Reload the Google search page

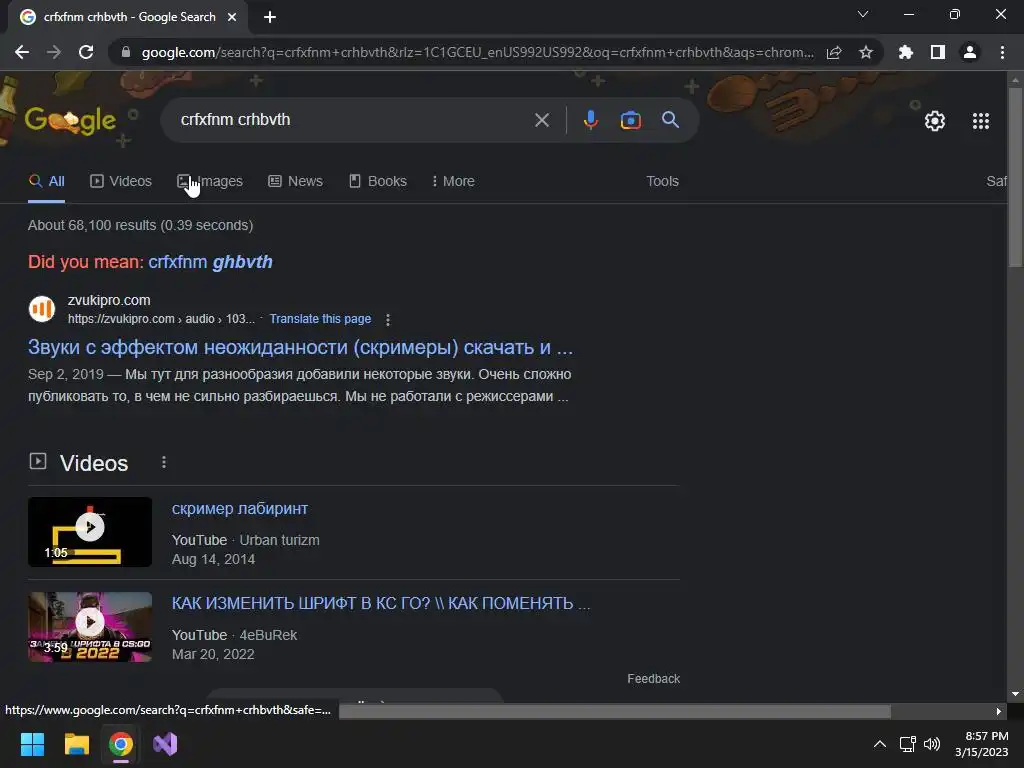point(86,52)
